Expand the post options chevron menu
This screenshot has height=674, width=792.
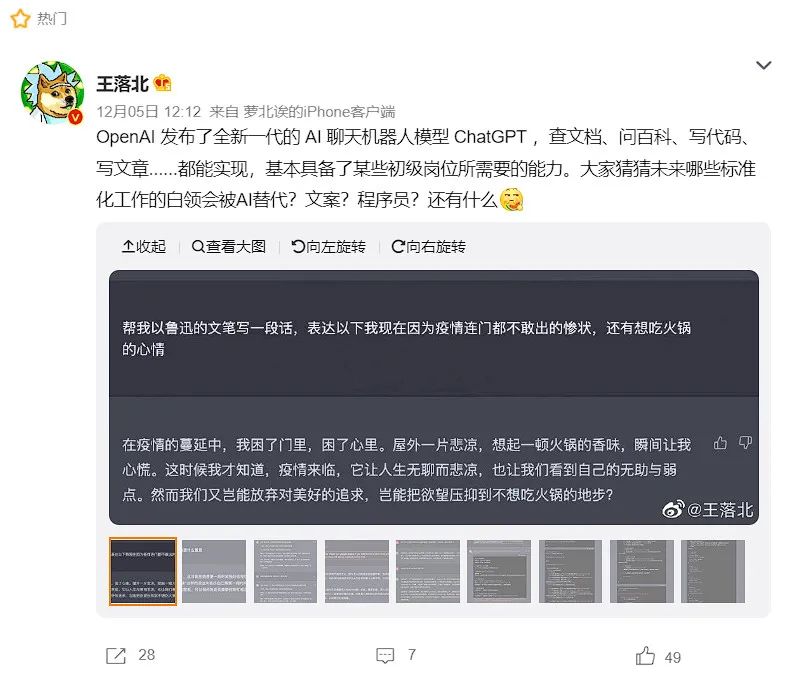[763, 65]
